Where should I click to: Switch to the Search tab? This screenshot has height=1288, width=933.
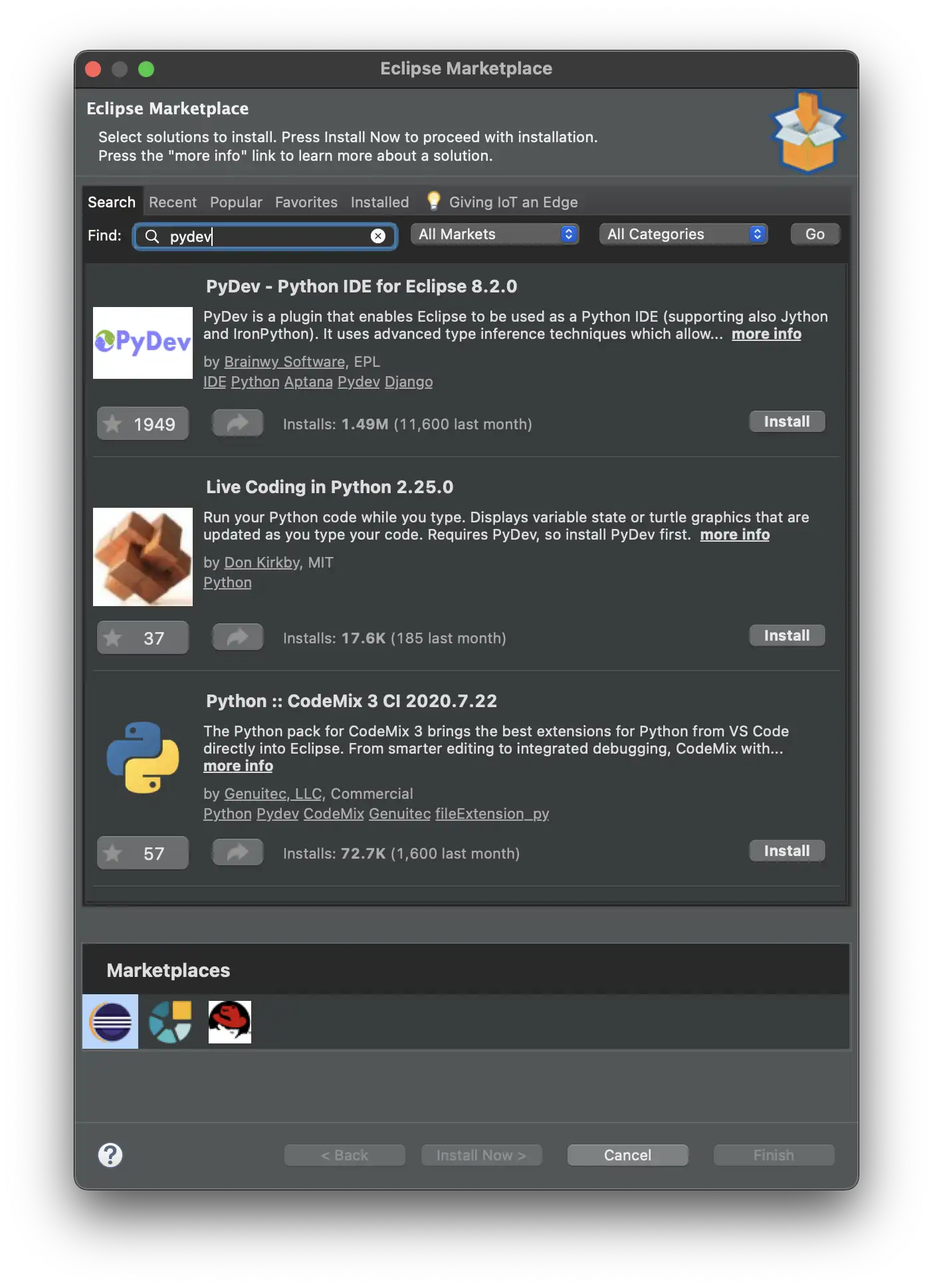112,202
